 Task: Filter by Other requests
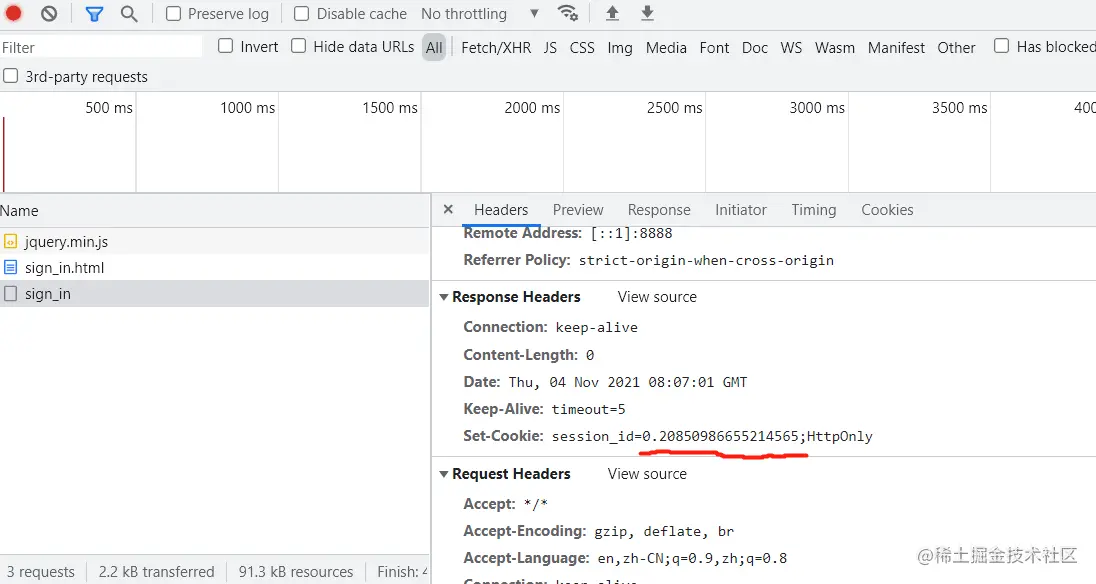[956, 48]
